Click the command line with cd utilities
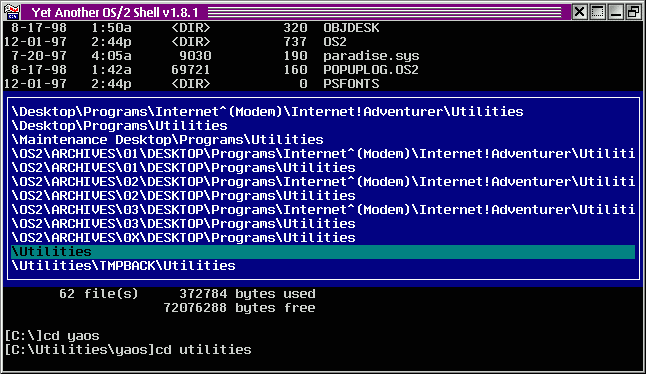The image size is (646, 374). click(128, 350)
